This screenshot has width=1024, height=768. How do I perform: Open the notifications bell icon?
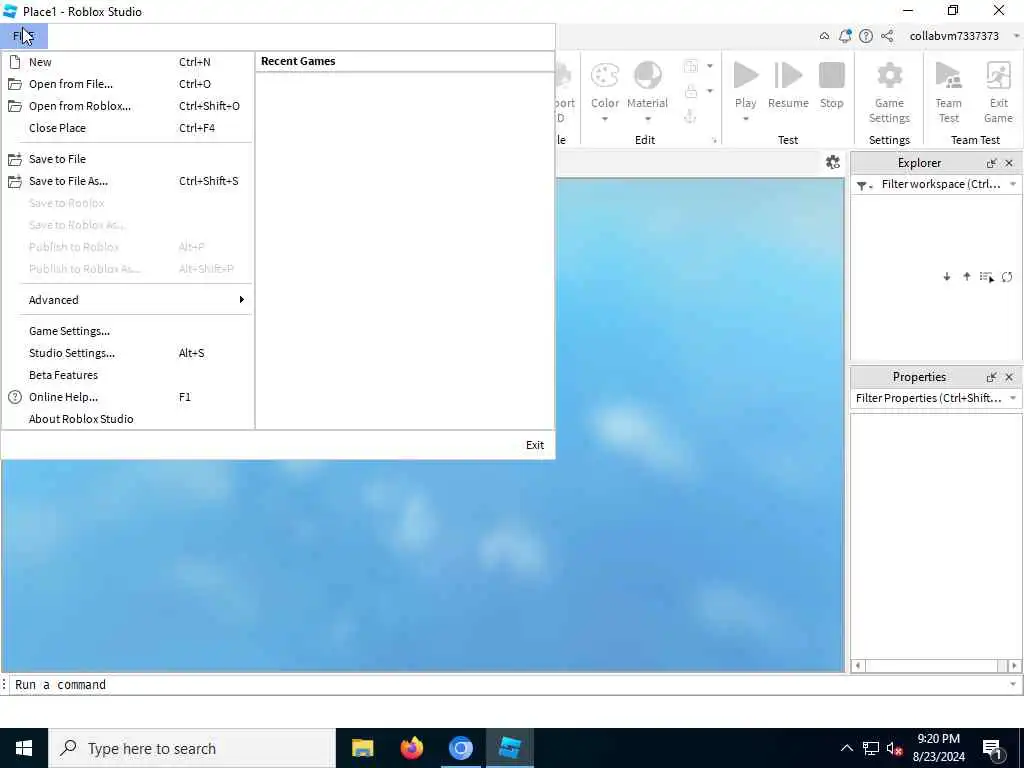tap(845, 36)
